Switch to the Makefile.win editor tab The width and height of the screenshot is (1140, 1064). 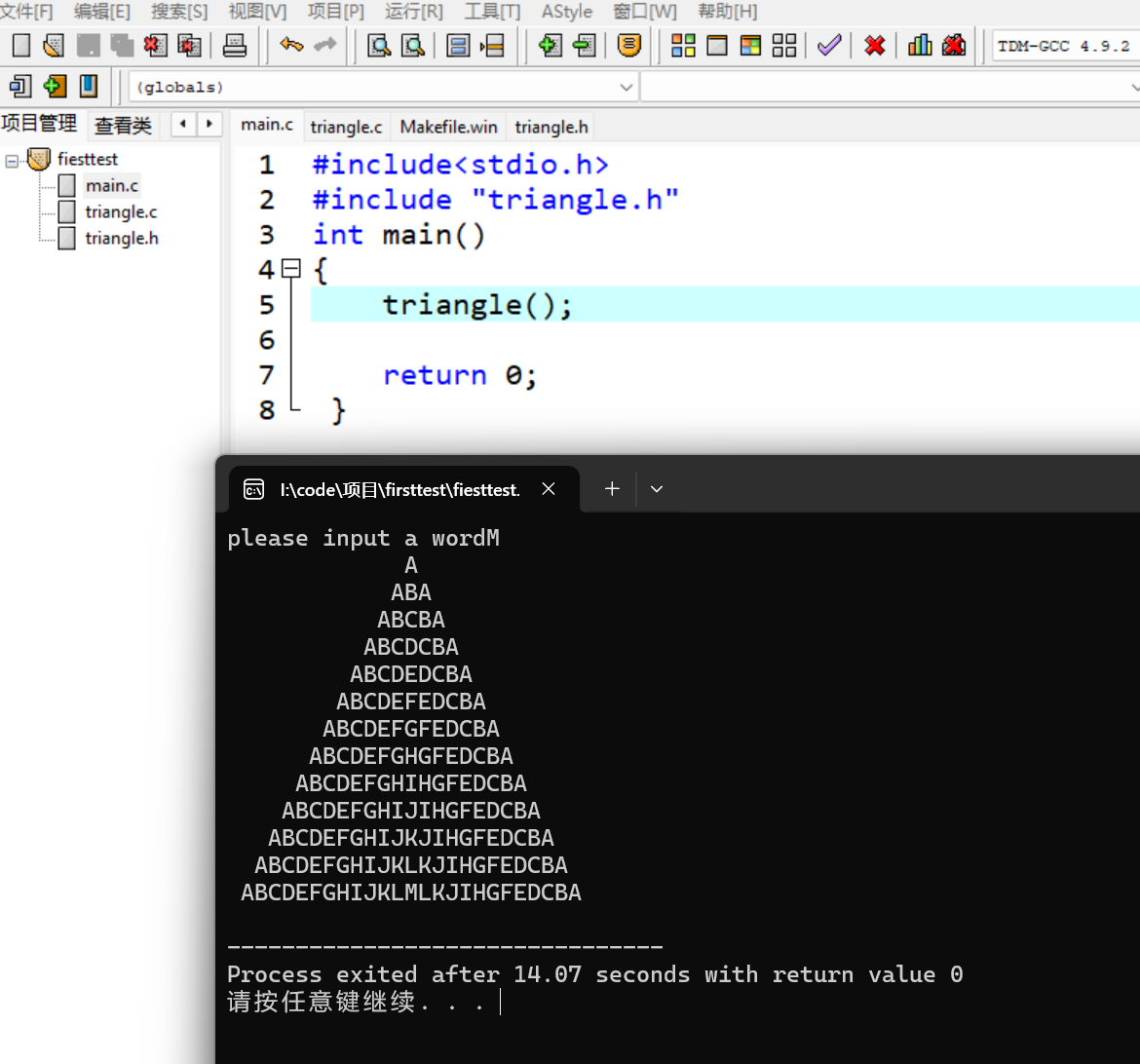click(448, 127)
